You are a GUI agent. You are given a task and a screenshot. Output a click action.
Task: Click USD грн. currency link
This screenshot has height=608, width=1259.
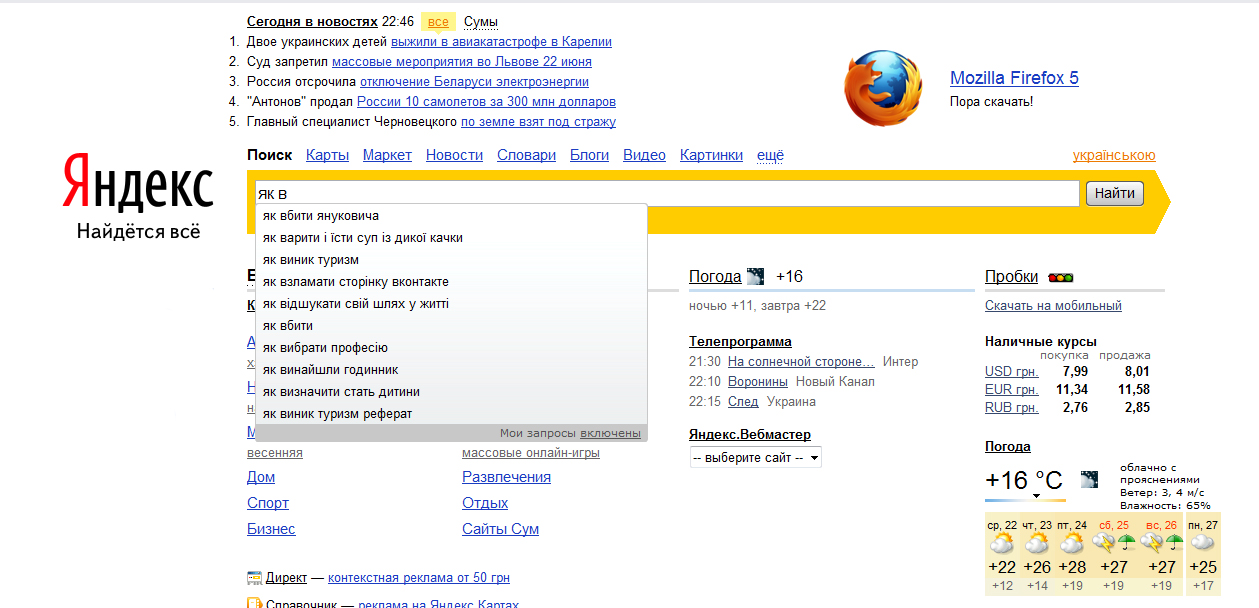(1011, 372)
